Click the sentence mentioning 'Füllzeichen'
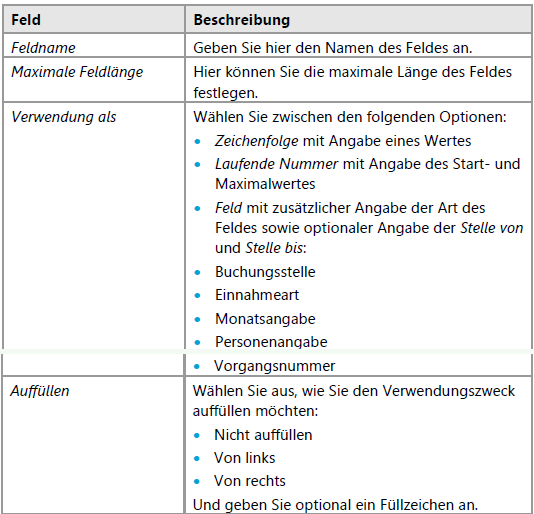This screenshot has height=514, width=534. (335, 505)
